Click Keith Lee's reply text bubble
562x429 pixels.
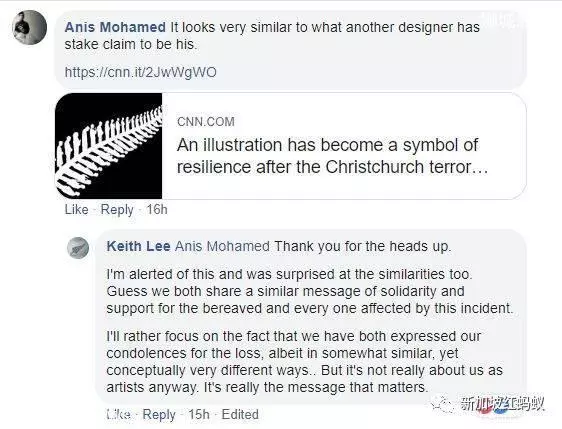point(311,317)
